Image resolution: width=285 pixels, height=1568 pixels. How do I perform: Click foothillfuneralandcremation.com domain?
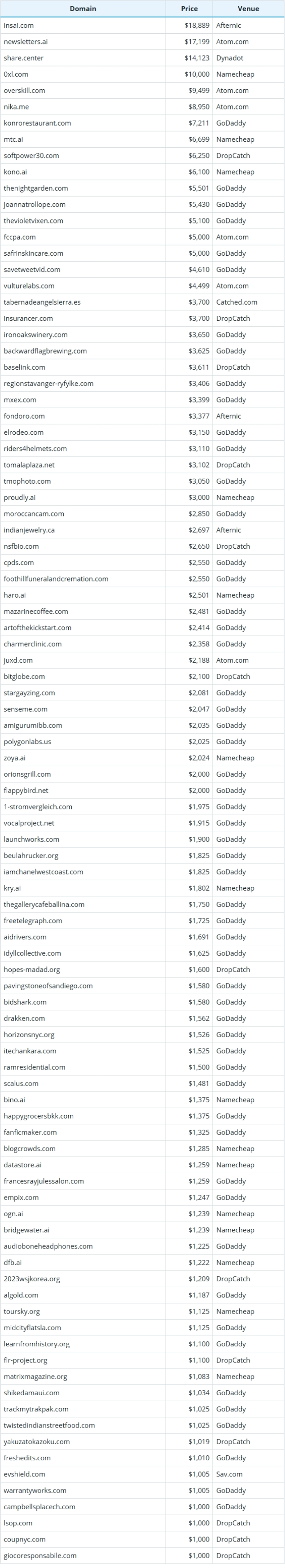(56, 579)
